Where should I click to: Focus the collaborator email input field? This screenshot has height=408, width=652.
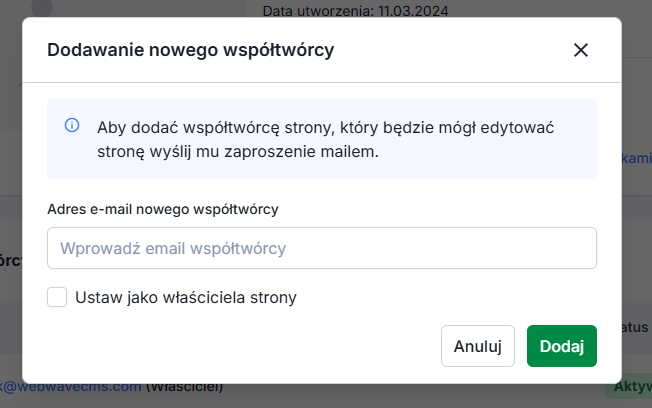click(322, 248)
